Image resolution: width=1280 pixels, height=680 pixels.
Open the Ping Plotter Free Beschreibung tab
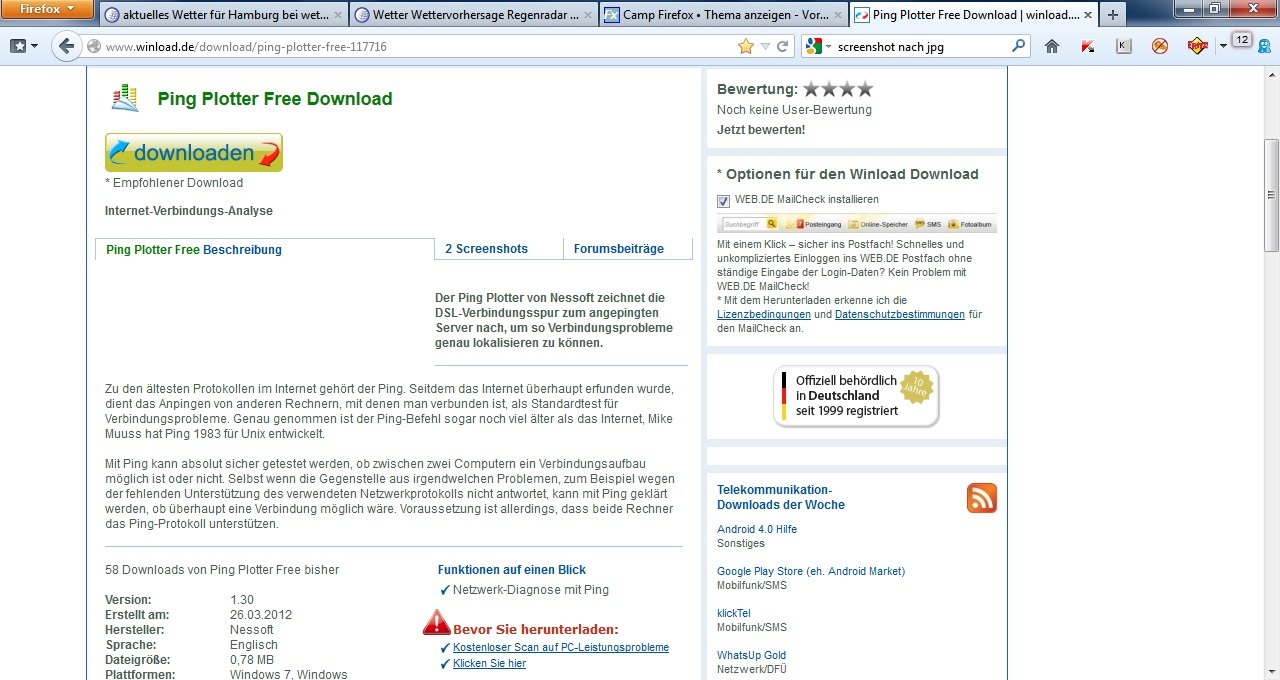coord(194,249)
